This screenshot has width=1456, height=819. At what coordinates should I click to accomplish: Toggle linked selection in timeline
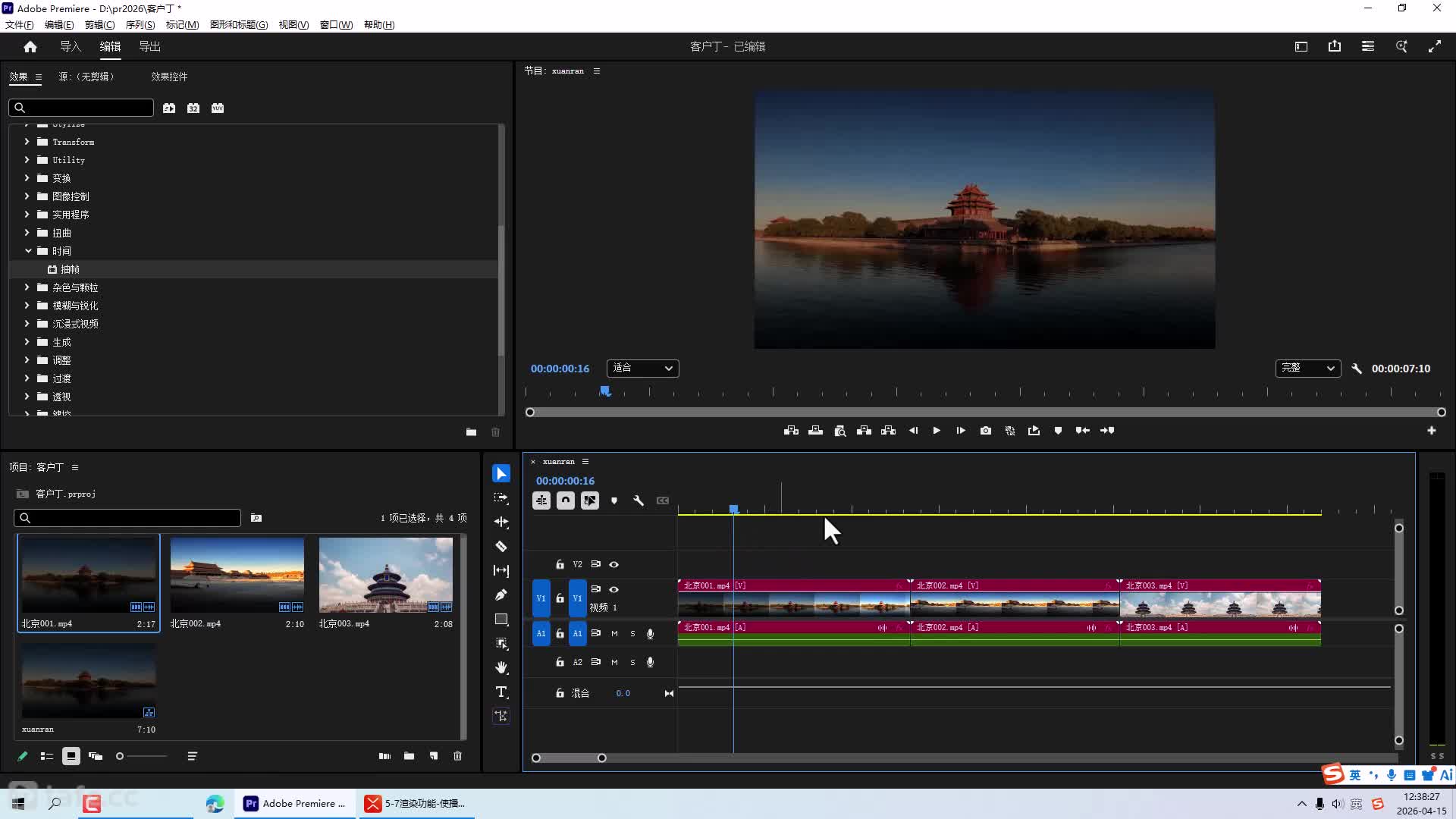[x=590, y=501]
